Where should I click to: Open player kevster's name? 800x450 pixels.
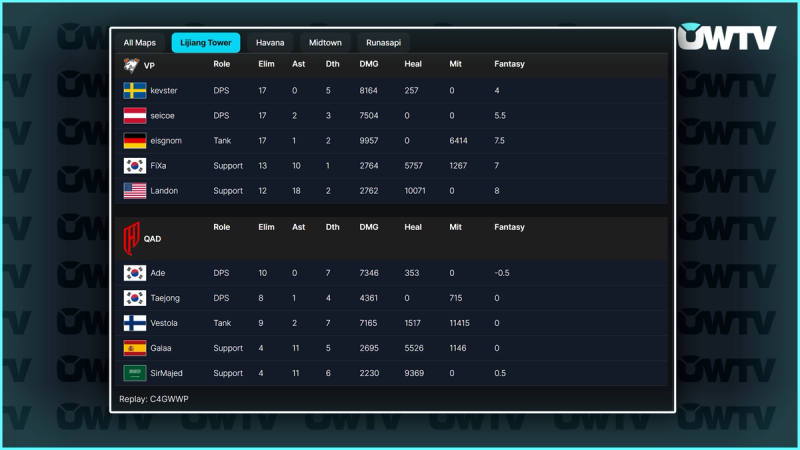164,91
